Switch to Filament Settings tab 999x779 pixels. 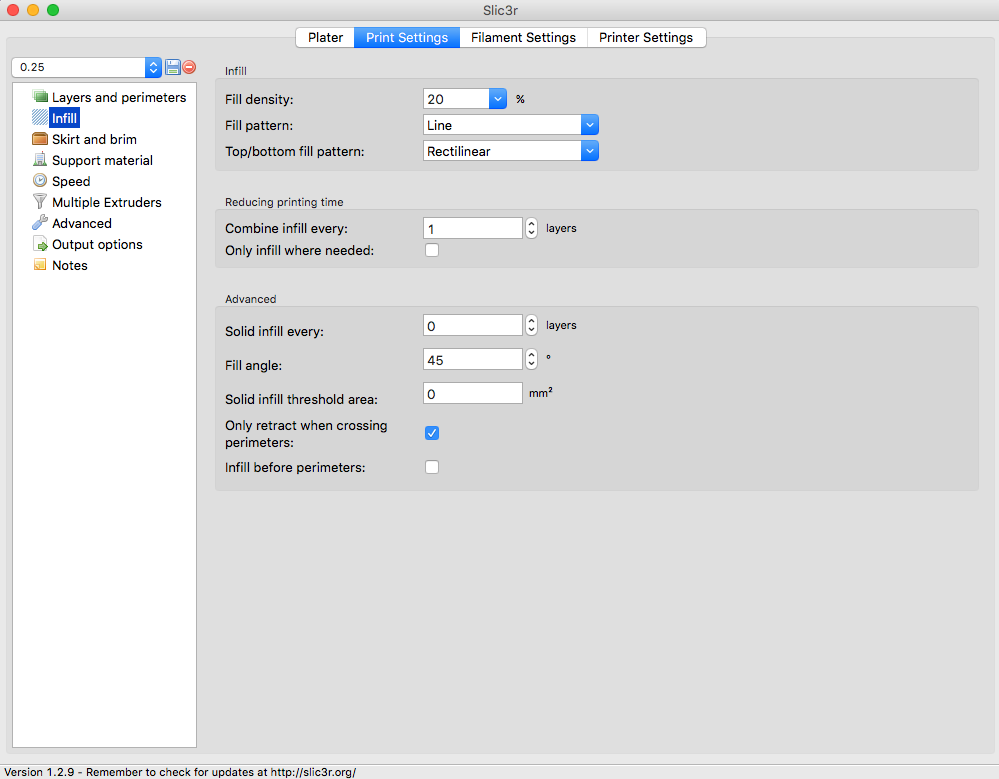coord(523,37)
